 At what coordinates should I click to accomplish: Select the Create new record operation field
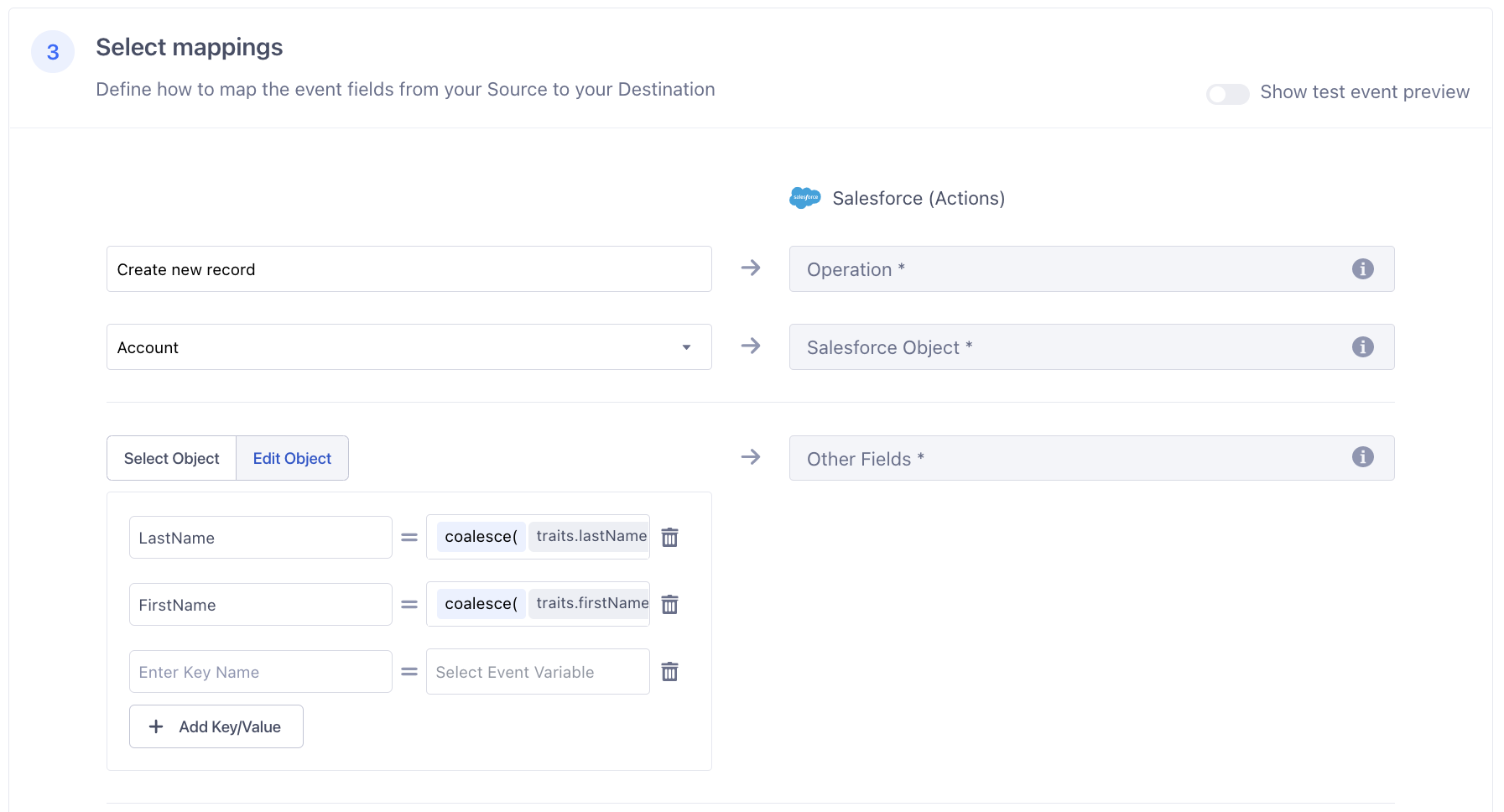pyautogui.click(x=409, y=269)
